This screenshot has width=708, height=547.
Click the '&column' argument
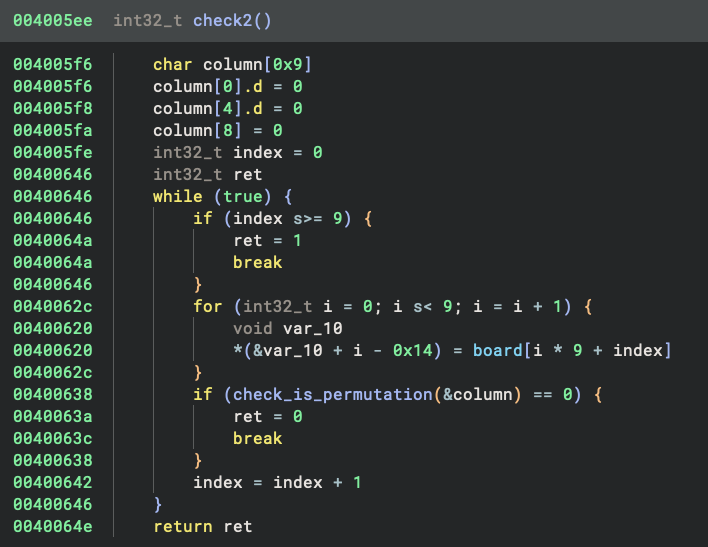coord(478,395)
